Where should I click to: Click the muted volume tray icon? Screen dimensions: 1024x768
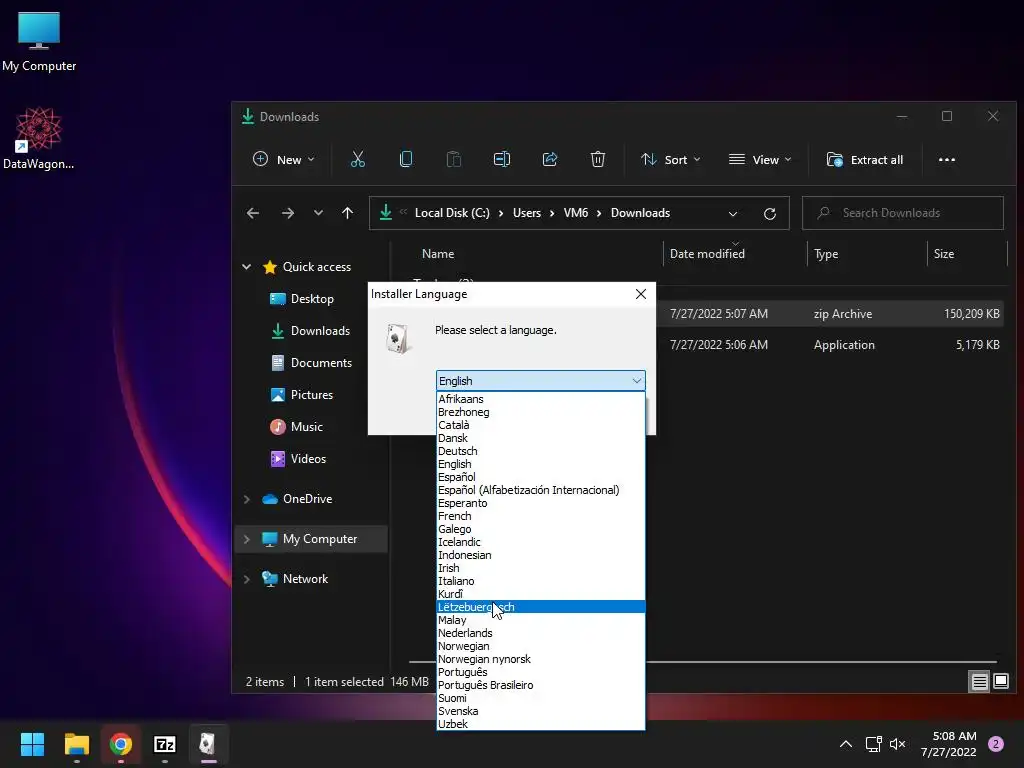coord(898,744)
